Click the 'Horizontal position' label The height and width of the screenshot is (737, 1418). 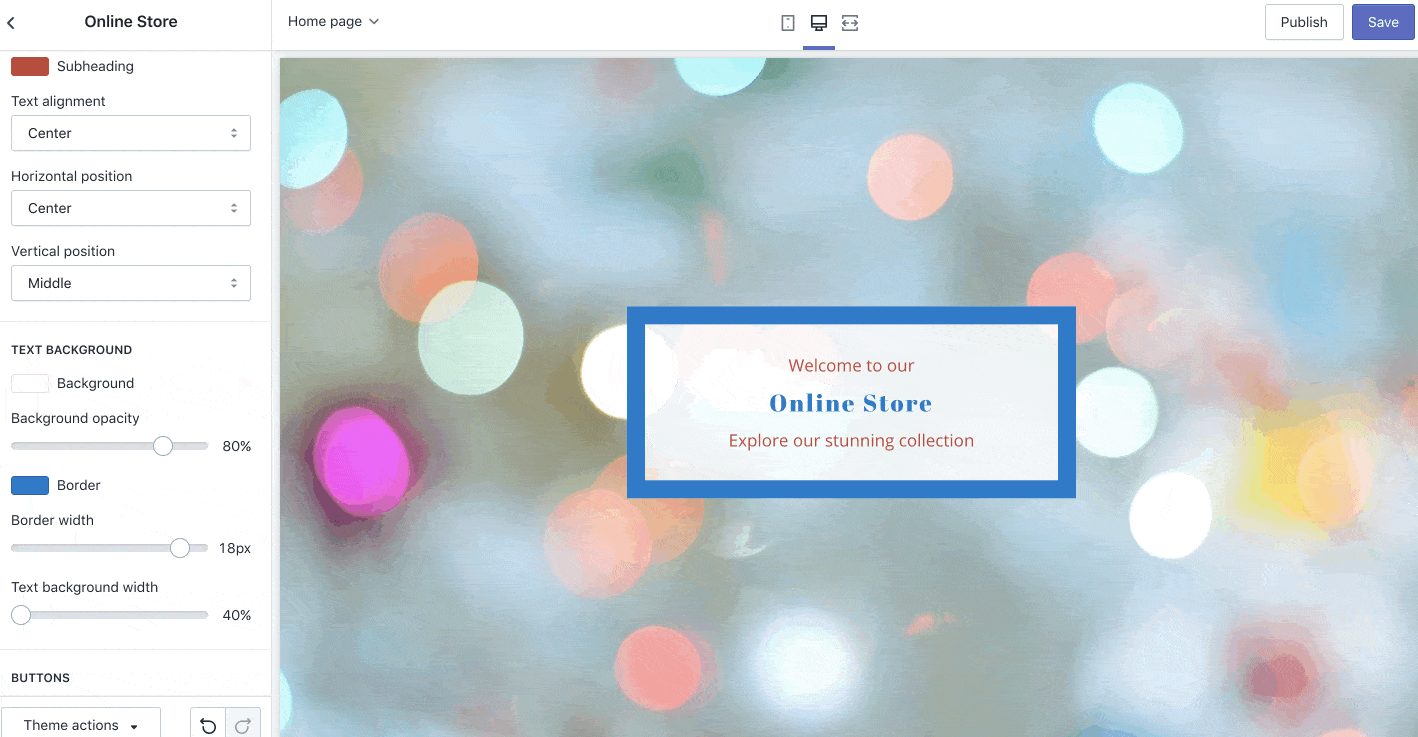(x=72, y=176)
